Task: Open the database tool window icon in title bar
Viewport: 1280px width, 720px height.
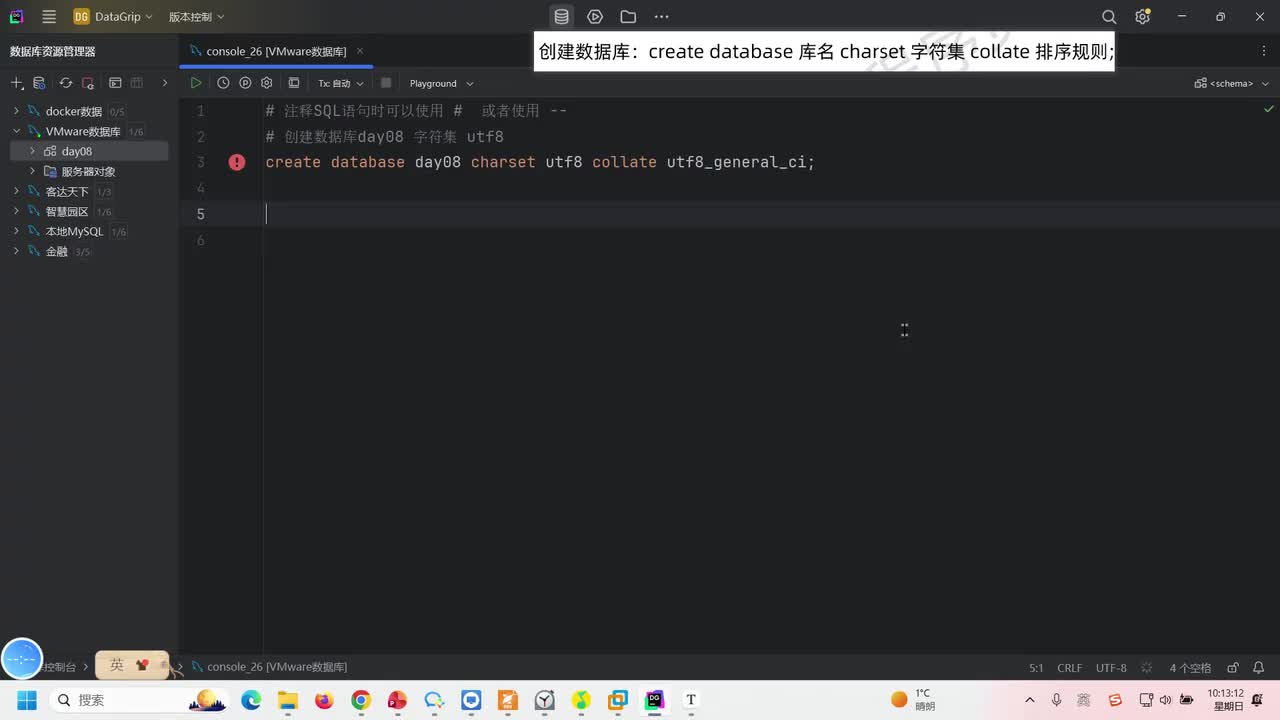Action: (562, 17)
